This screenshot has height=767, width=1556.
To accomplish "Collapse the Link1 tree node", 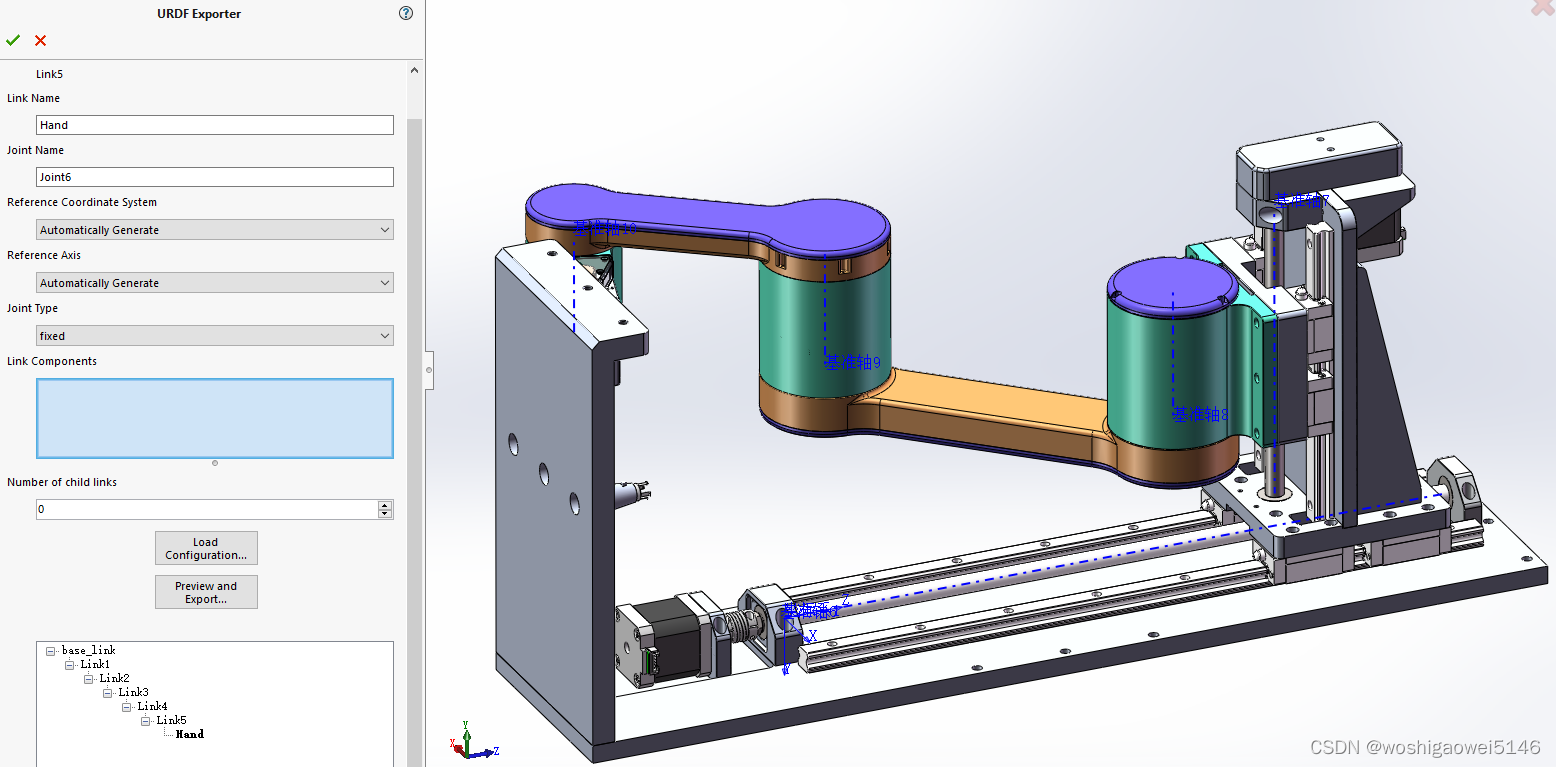I will [x=70, y=664].
